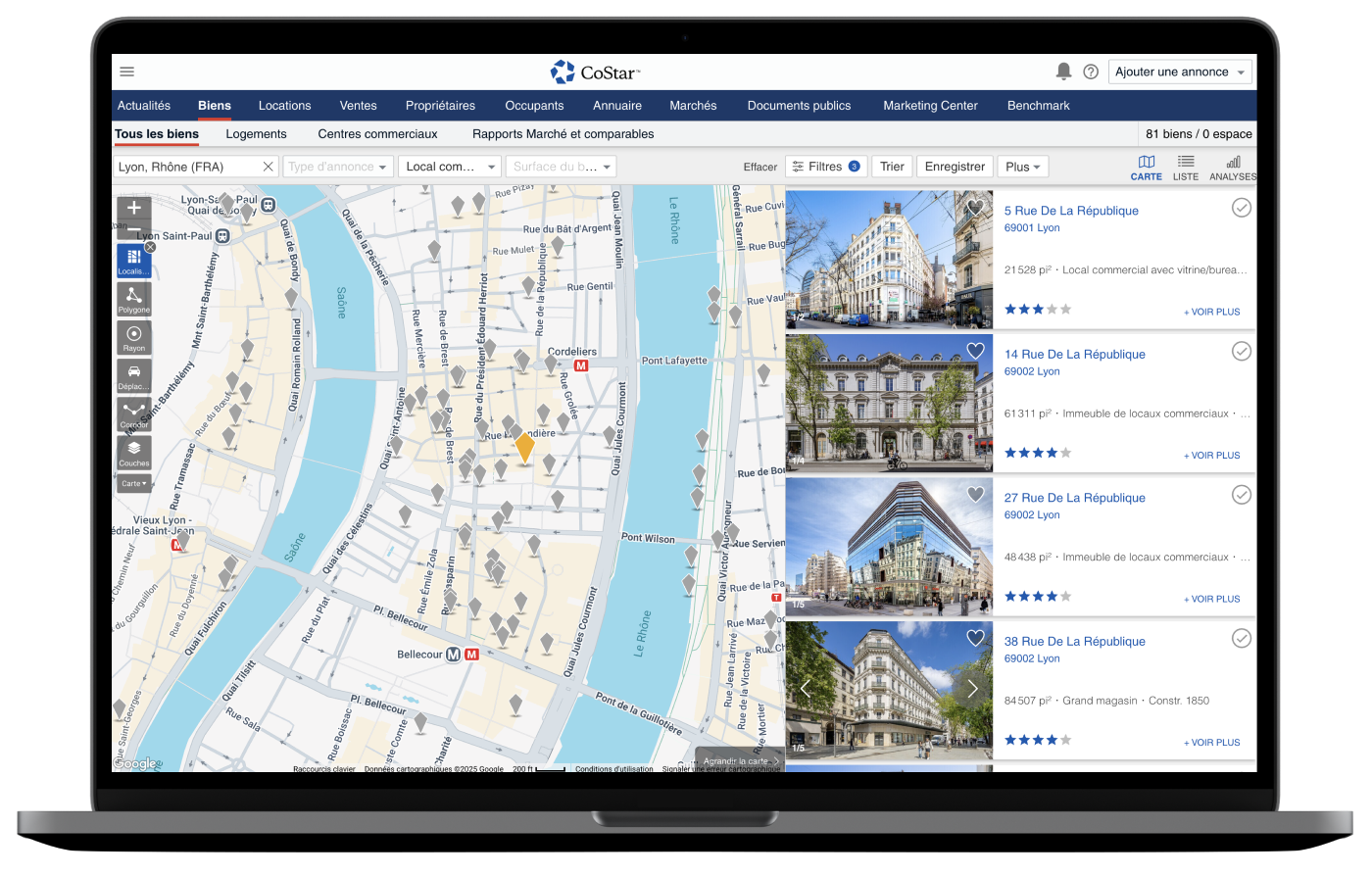This screenshot has height=876, width=1372.
Task: Open the hamburger menu icon
Action: coord(127,72)
